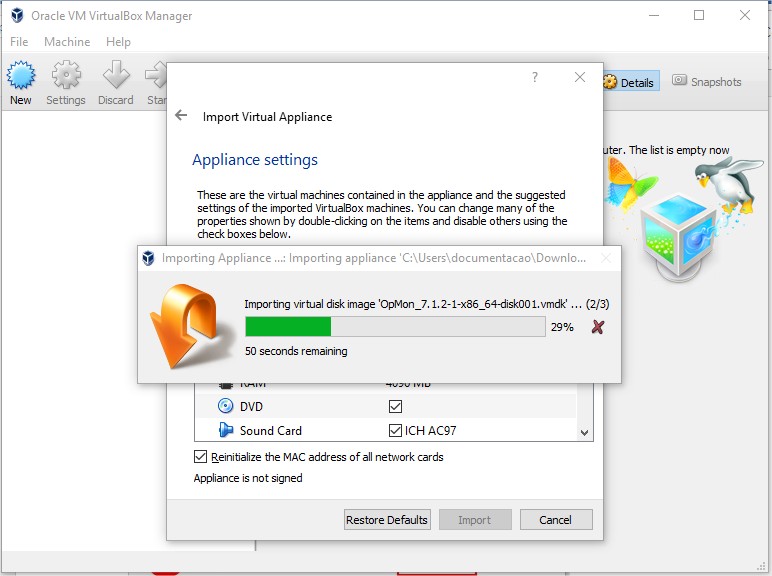The image size is (772, 576).
Task: Open the Settings gear toolbar icon
Action: tap(66, 78)
